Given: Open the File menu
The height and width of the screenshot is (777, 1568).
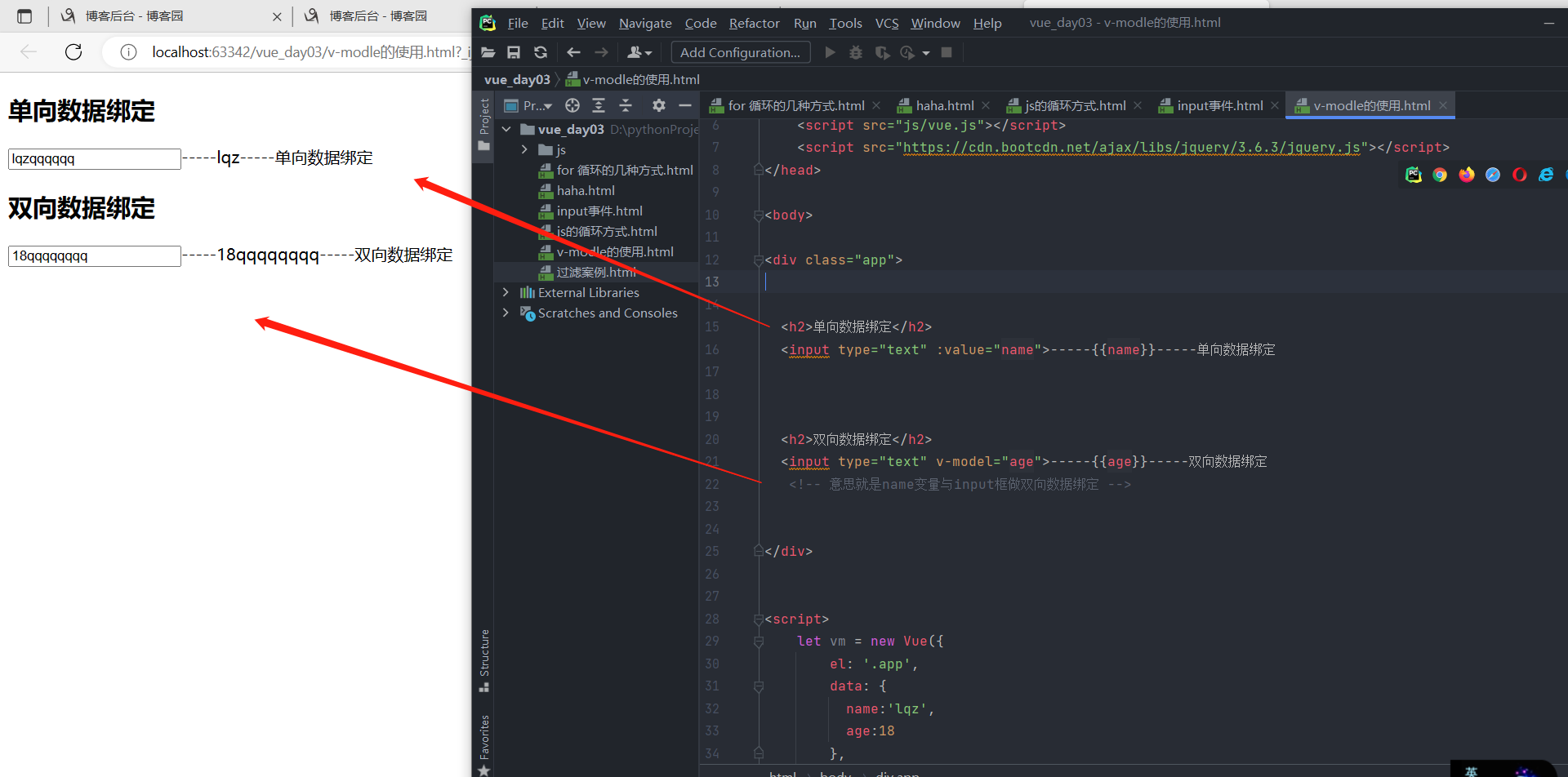Looking at the screenshot, I should [518, 23].
